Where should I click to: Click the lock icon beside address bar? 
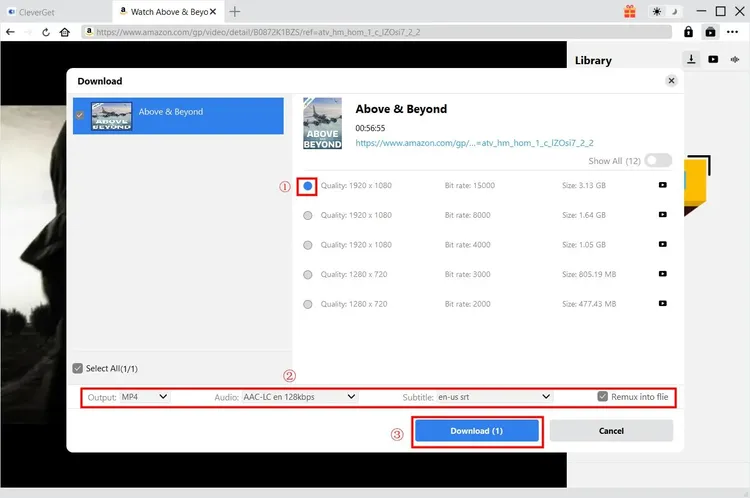689,32
